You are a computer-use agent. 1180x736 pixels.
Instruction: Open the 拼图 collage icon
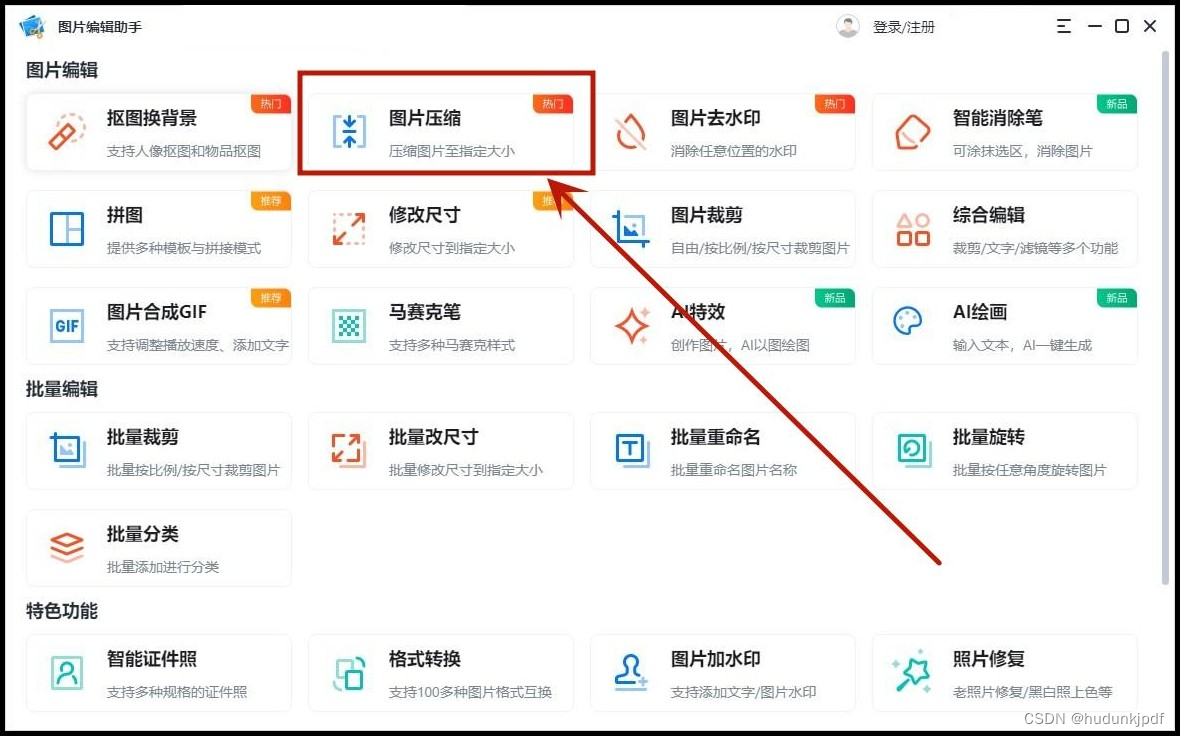tap(67, 229)
